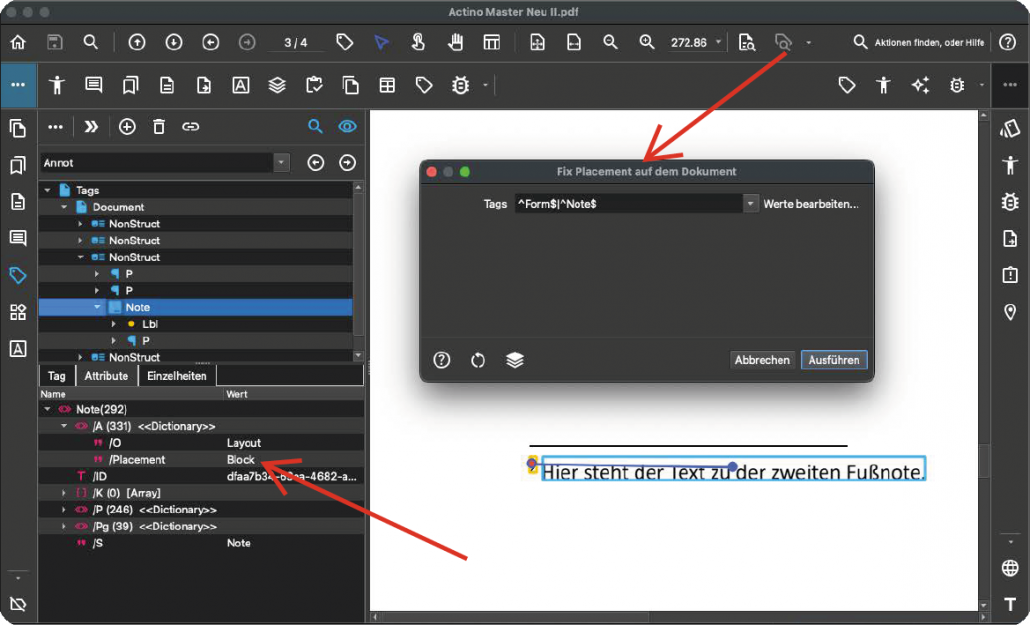The height and width of the screenshot is (625, 1030).
Task: Launch the bug-checker tool in the second toolbar
Action: pos(459,85)
